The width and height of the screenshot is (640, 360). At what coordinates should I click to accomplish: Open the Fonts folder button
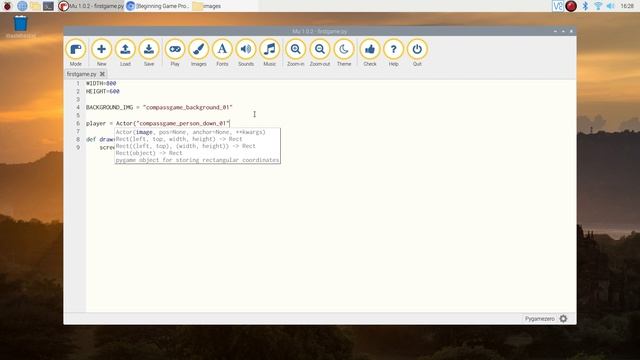coord(222,53)
